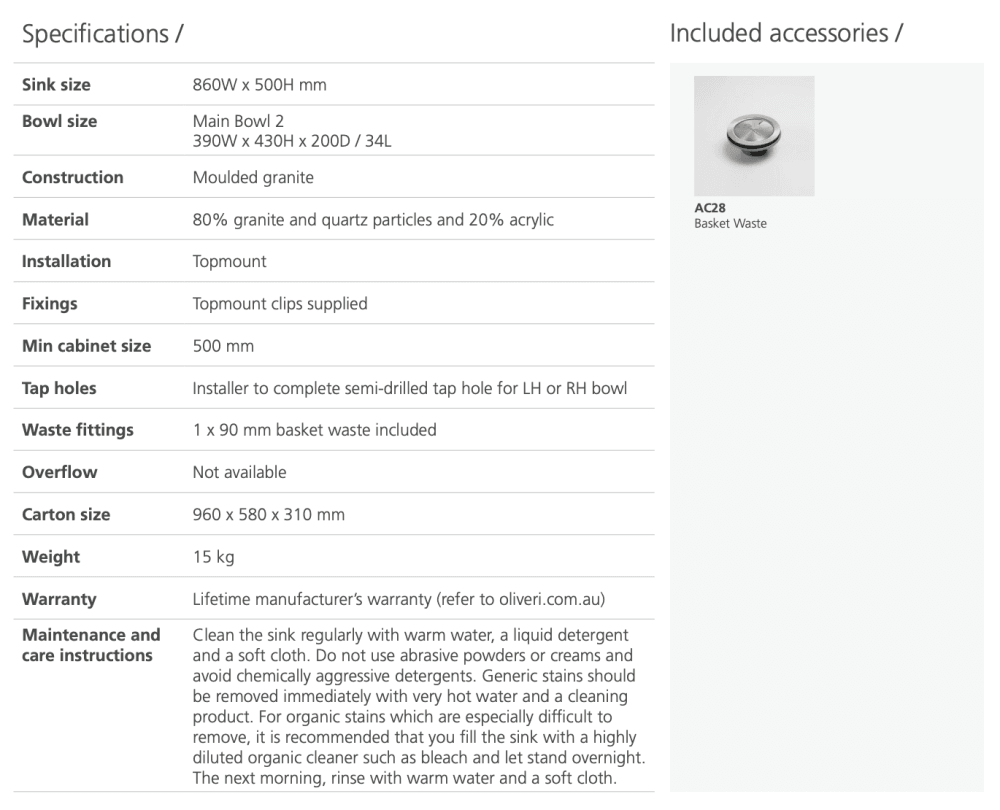Click the Sink size row label
Image resolution: width=1000 pixels, height=810 pixels.
click(56, 85)
